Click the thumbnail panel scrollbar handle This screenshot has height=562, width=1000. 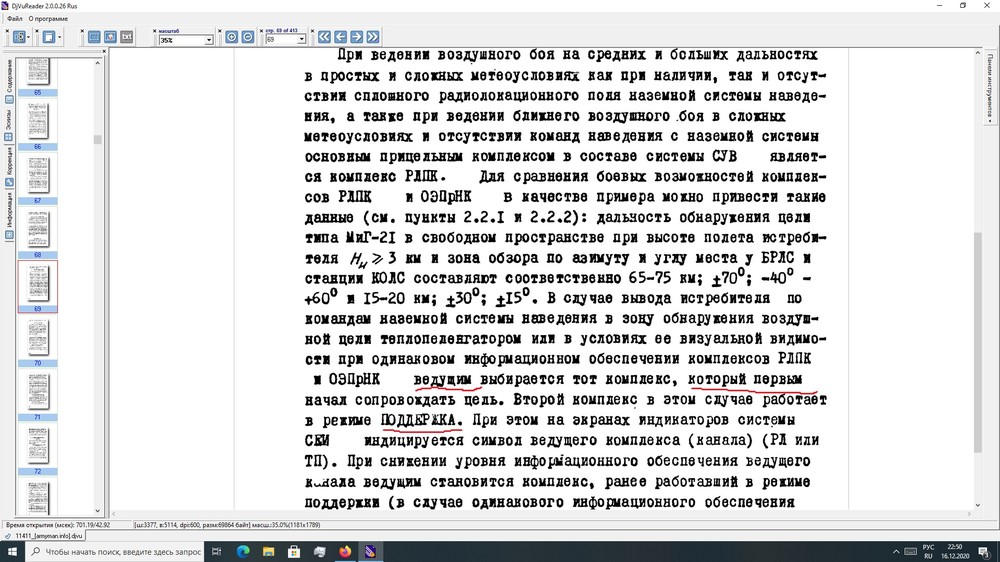98,139
